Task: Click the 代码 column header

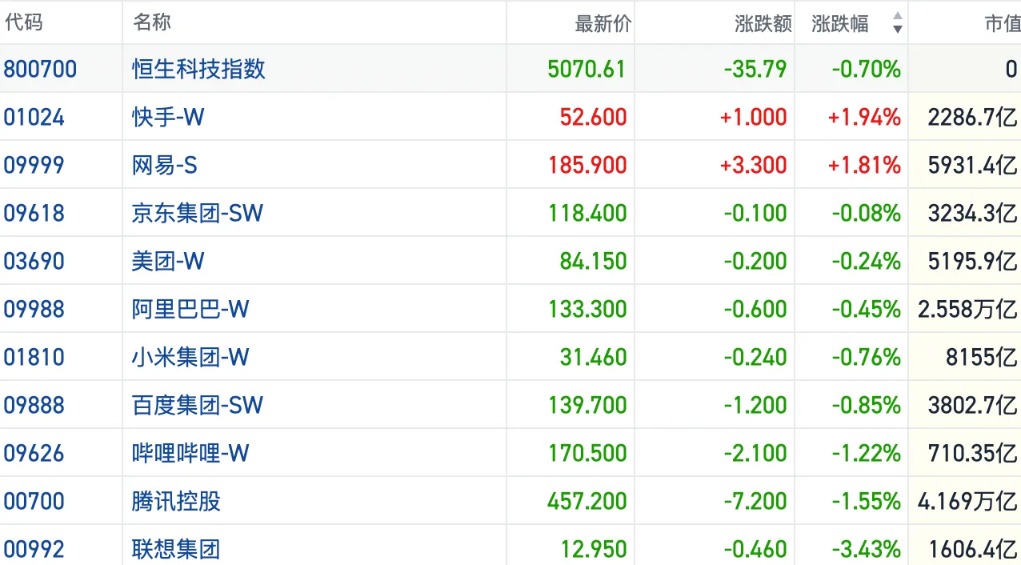Action: [24, 23]
